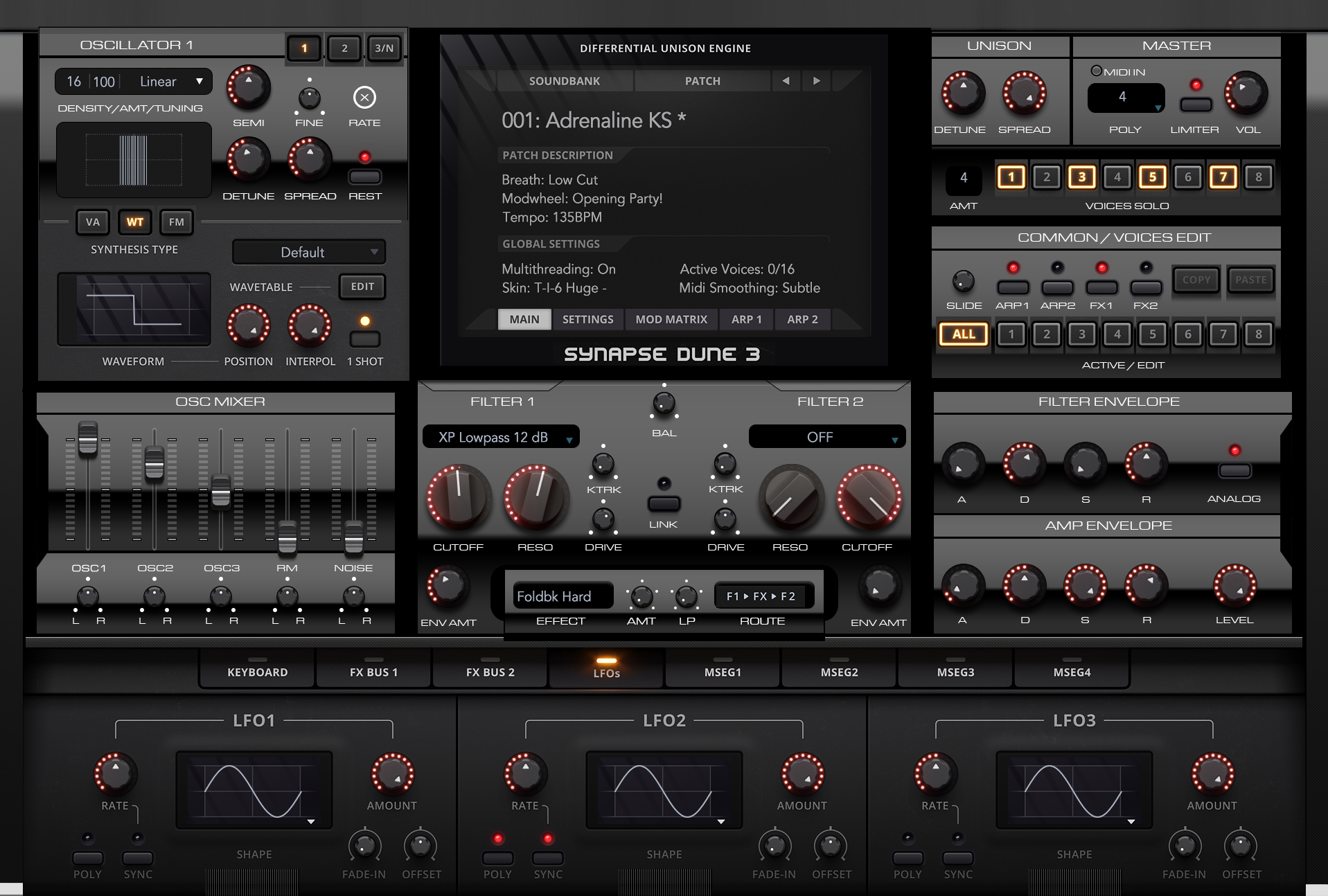
Task: Select the FM synthesis type button
Action: (x=177, y=222)
